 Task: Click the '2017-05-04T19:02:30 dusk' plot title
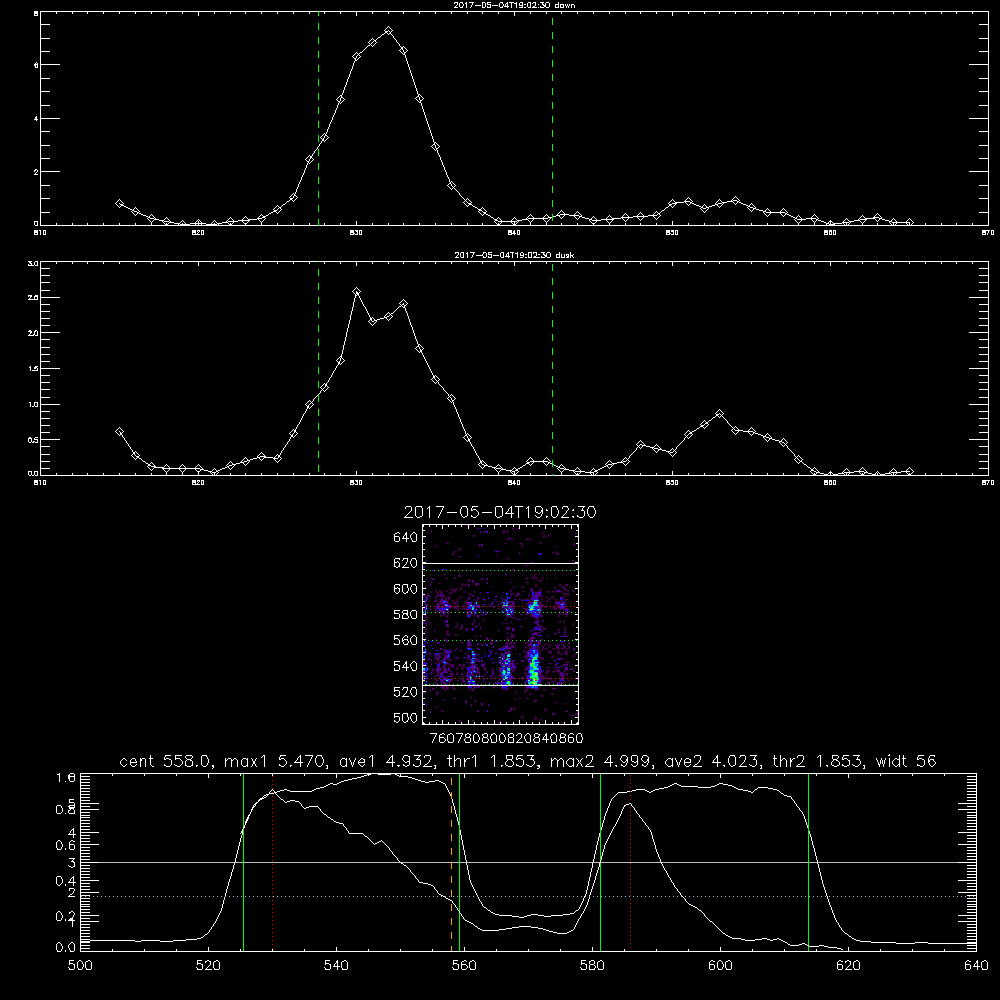(514, 255)
